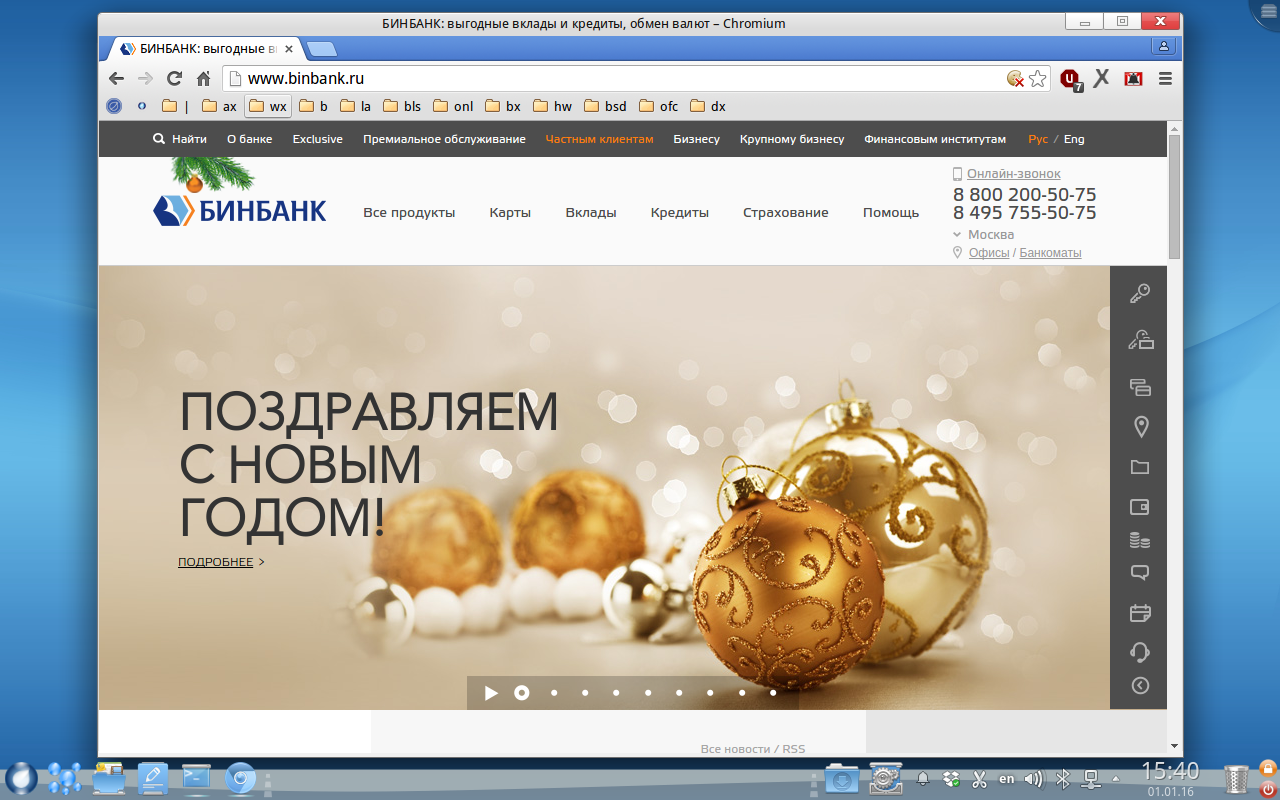The image size is (1280, 800).
Task: Open the Вклады navigation item
Action: [x=591, y=212]
